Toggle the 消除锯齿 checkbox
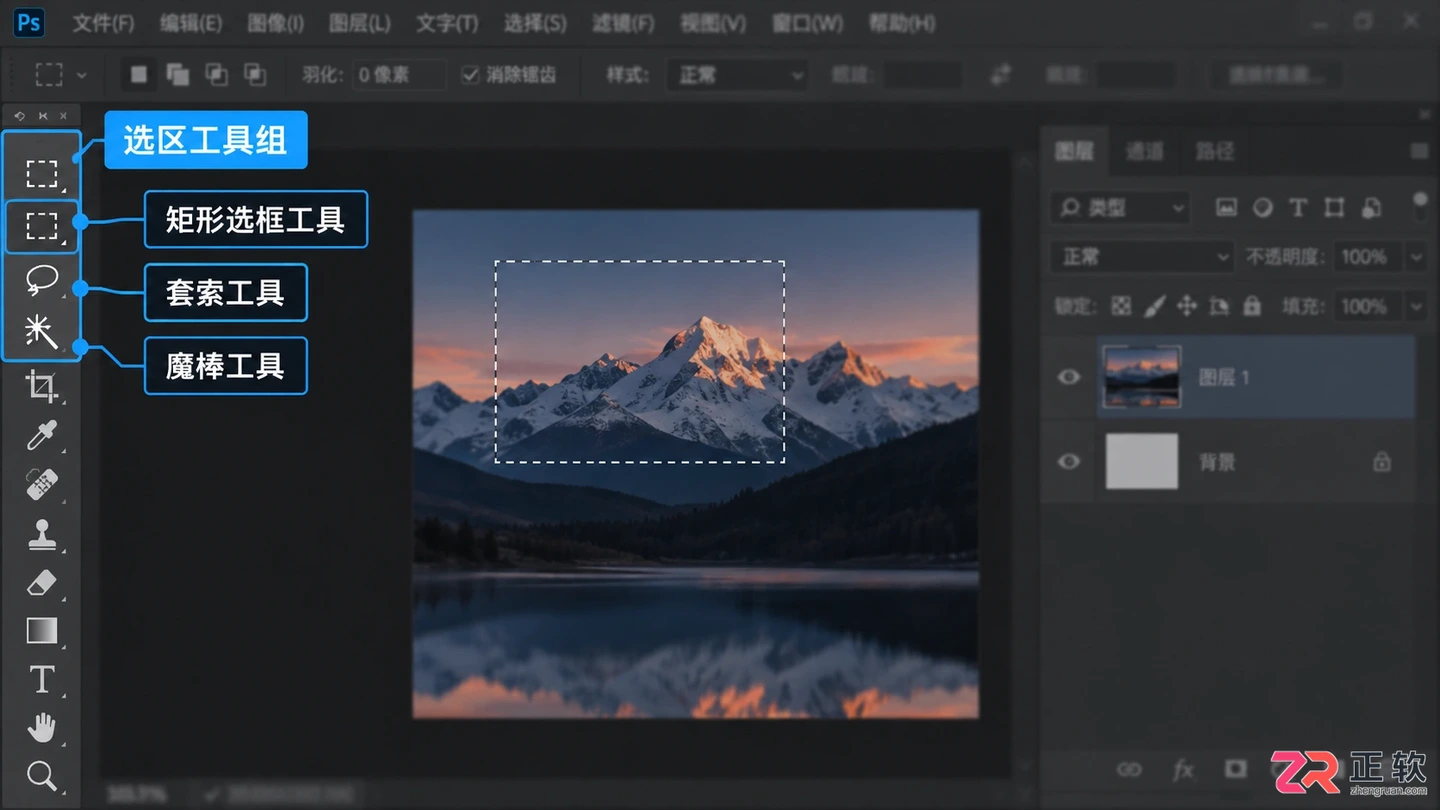Screen dimensions: 1440x810 click(470, 75)
